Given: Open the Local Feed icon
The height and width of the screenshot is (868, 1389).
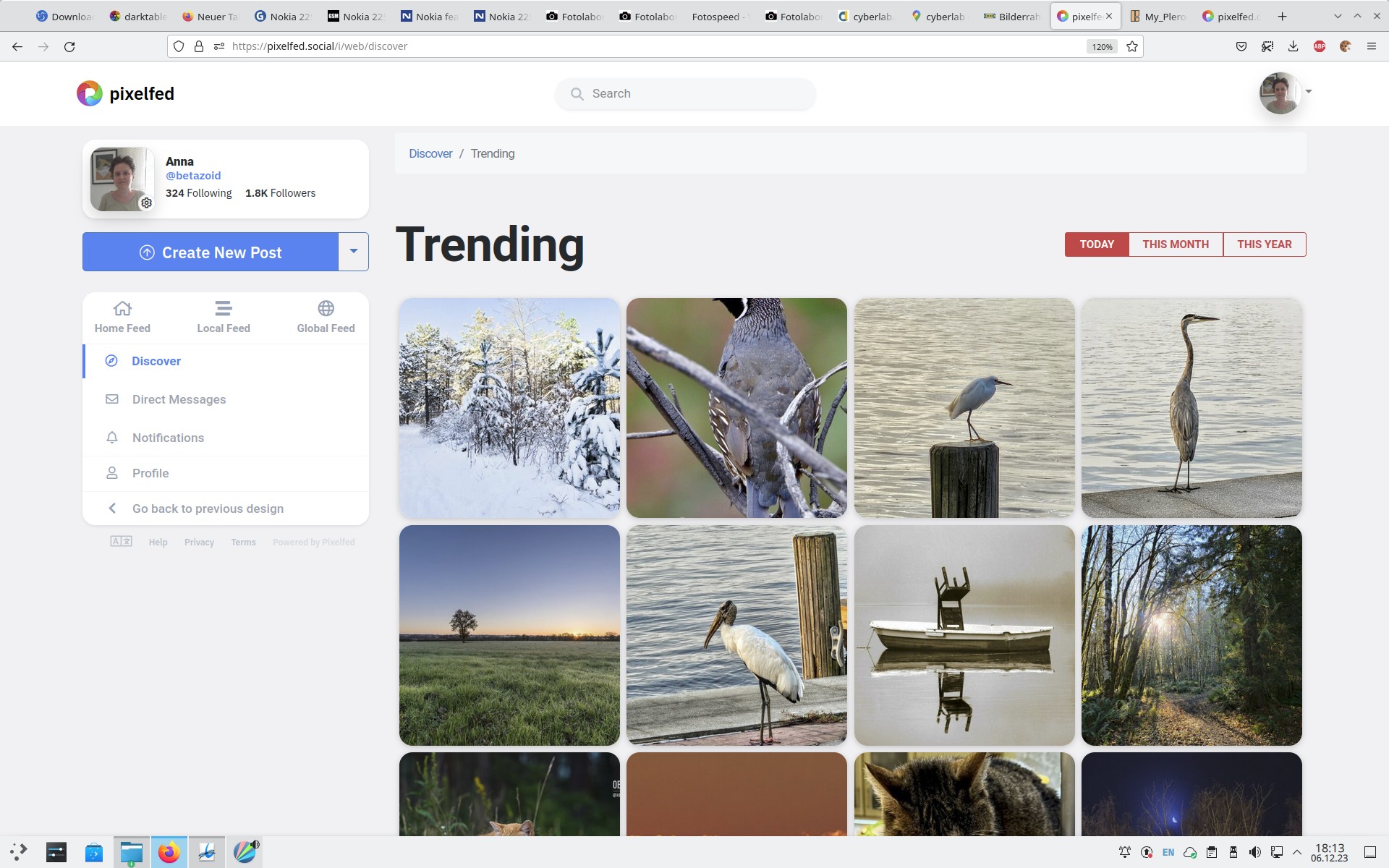Looking at the screenshot, I should pos(224,309).
